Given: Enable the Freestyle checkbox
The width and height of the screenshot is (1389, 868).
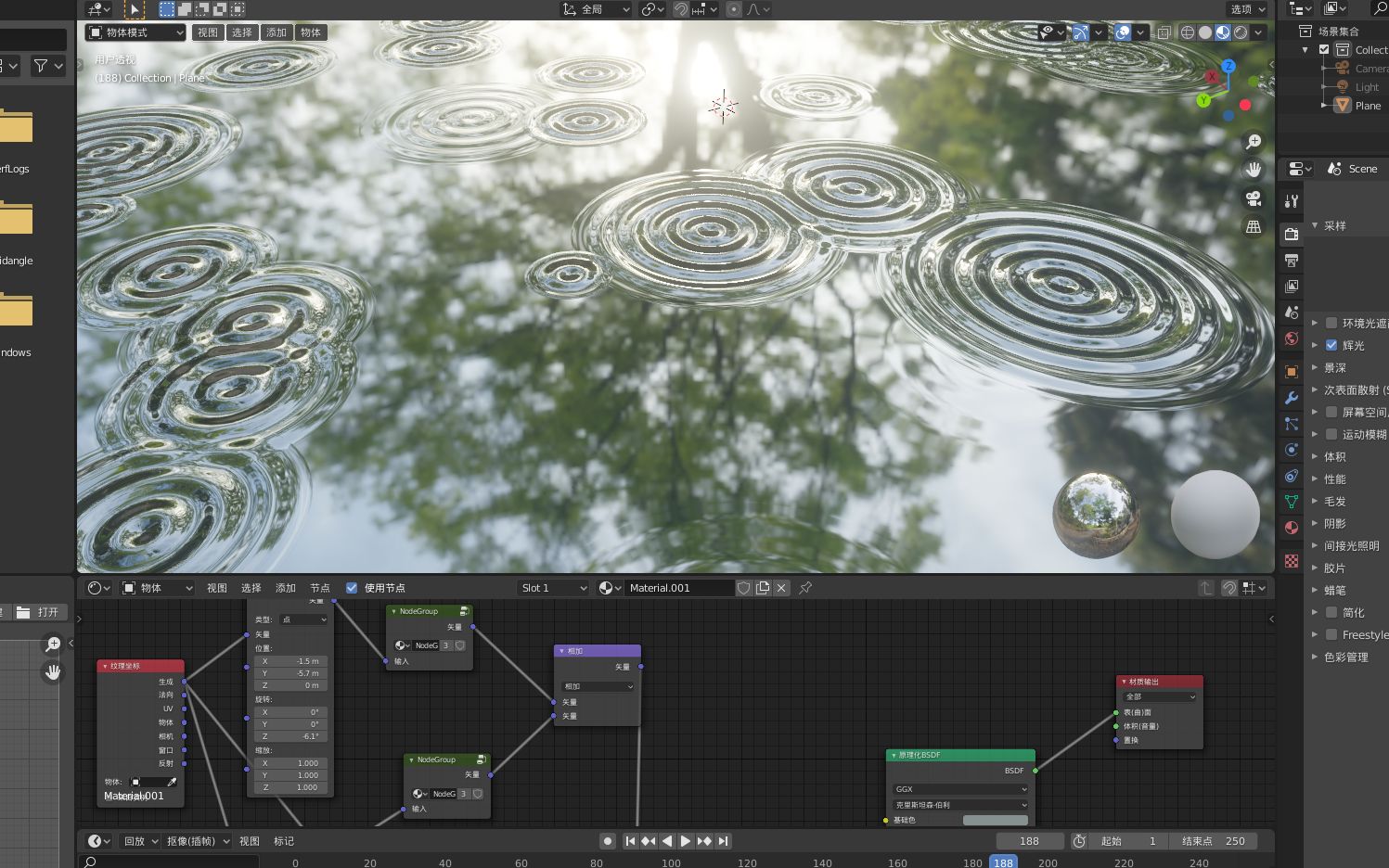Looking at the screenshot, I should click(1331, 634).
